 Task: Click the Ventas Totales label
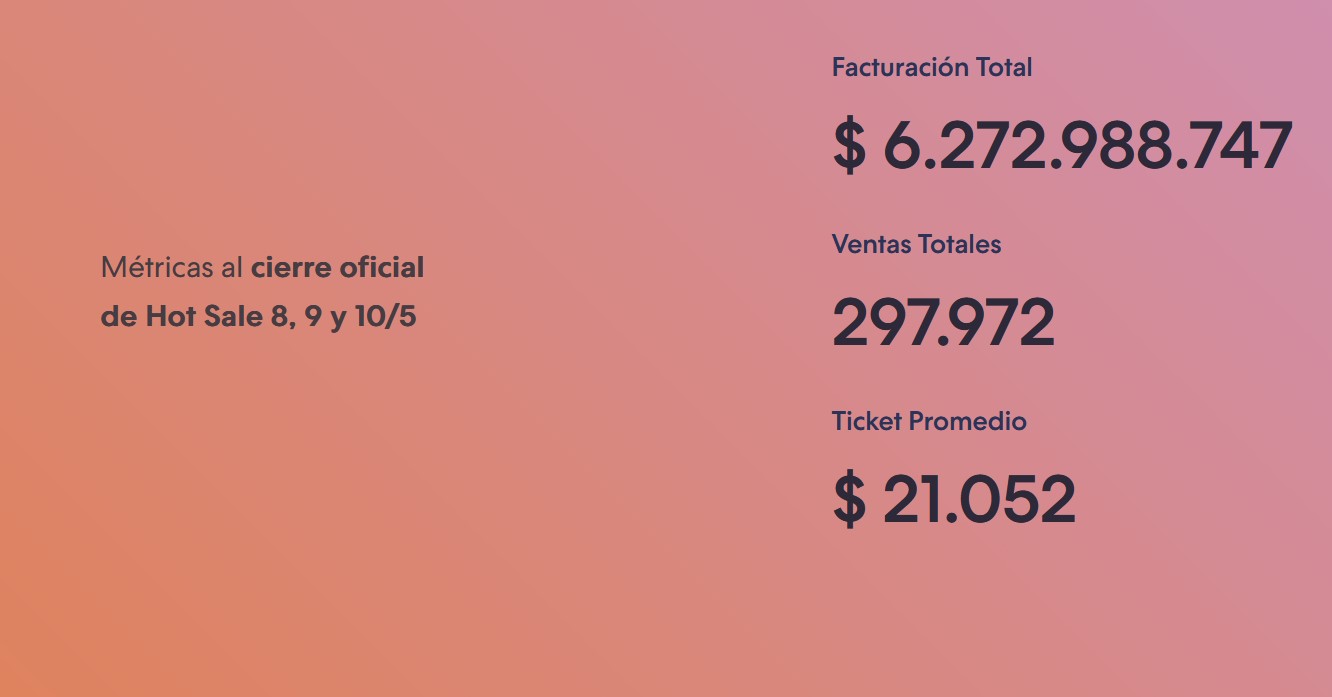(x=916, y=244)
